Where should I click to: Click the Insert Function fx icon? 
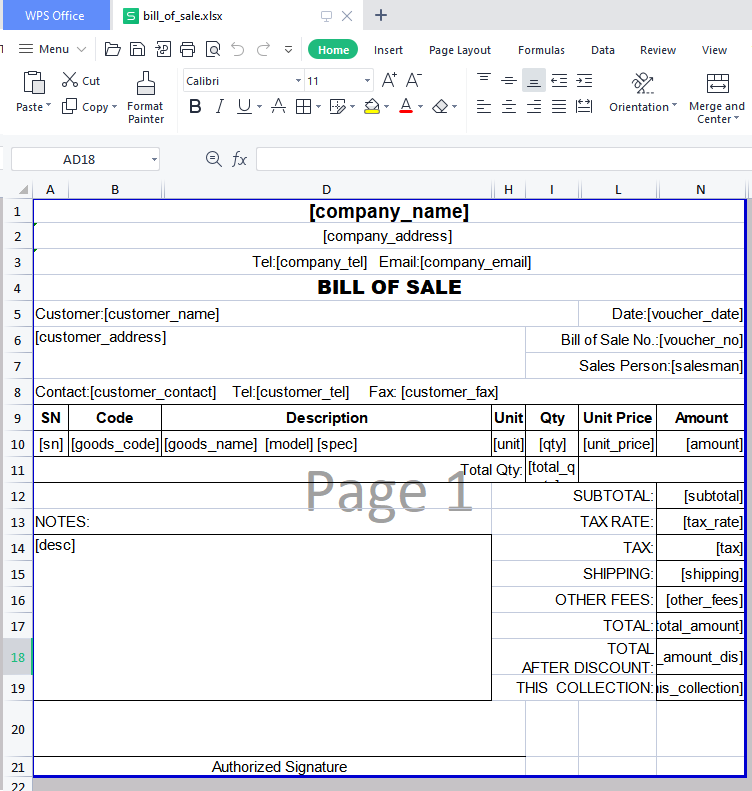[x=240, y=159]
